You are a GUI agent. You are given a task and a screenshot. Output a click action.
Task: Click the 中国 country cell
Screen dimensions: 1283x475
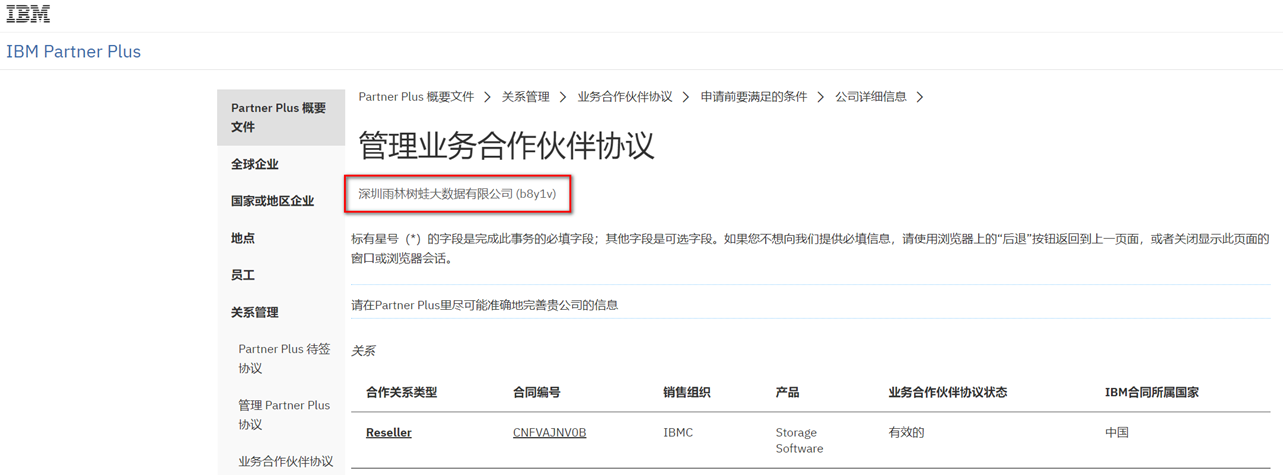pyautogui.click(x=1117, y=432)
